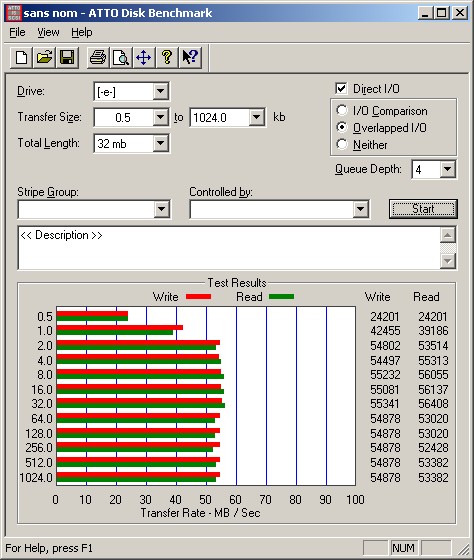The height and width of the screenshot is (560, 474).
Task: Open Print Preview from the toolbar
Action: [120, 57]
